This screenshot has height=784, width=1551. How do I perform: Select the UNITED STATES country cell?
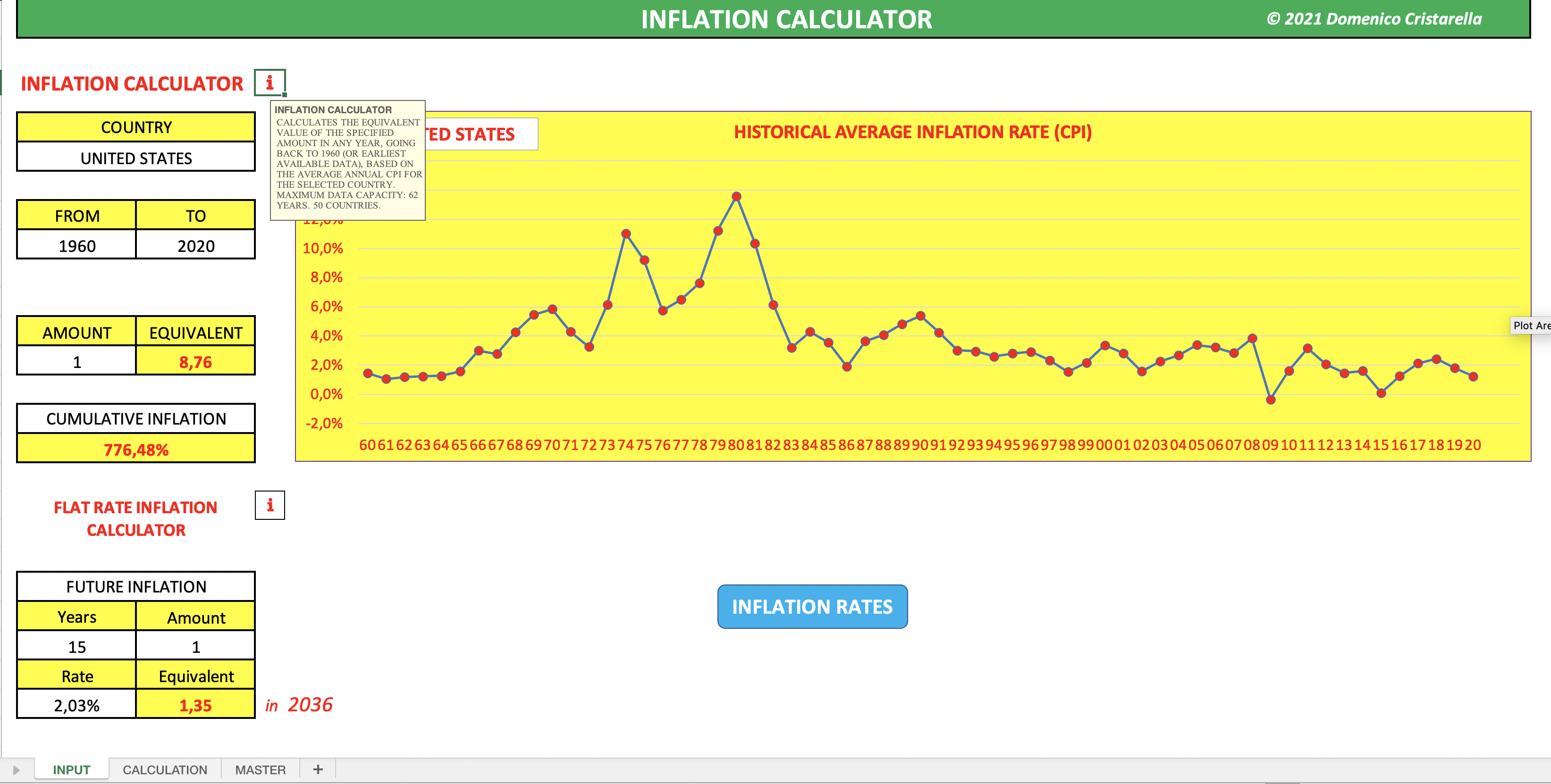136,158
